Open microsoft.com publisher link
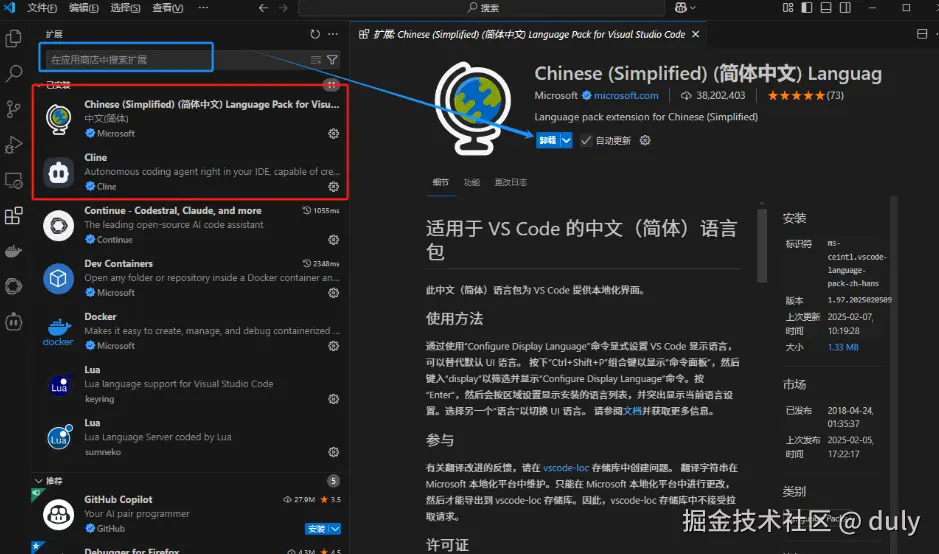 coord(626,95)
